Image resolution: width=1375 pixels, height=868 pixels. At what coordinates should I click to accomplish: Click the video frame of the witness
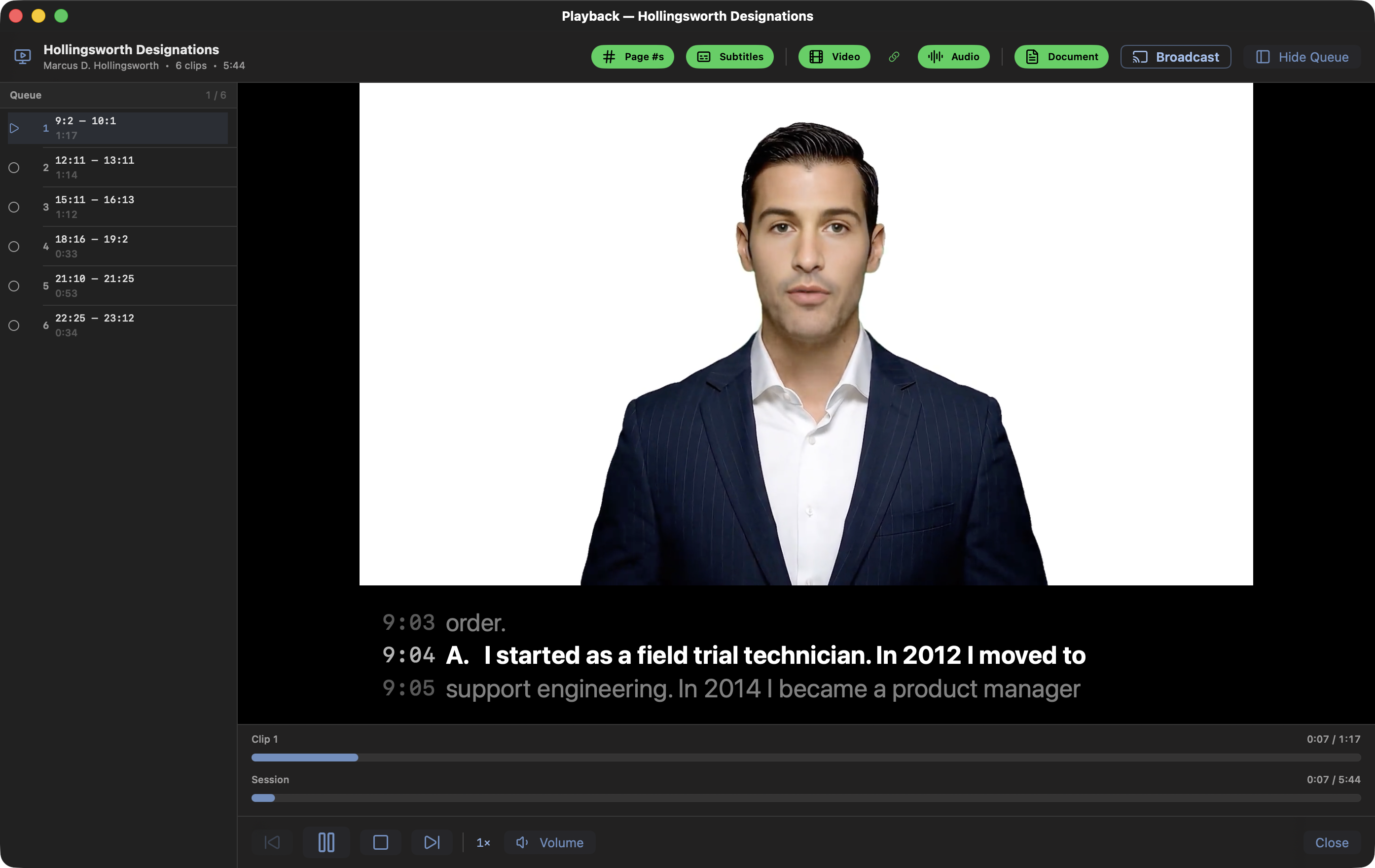coord(806,333)
